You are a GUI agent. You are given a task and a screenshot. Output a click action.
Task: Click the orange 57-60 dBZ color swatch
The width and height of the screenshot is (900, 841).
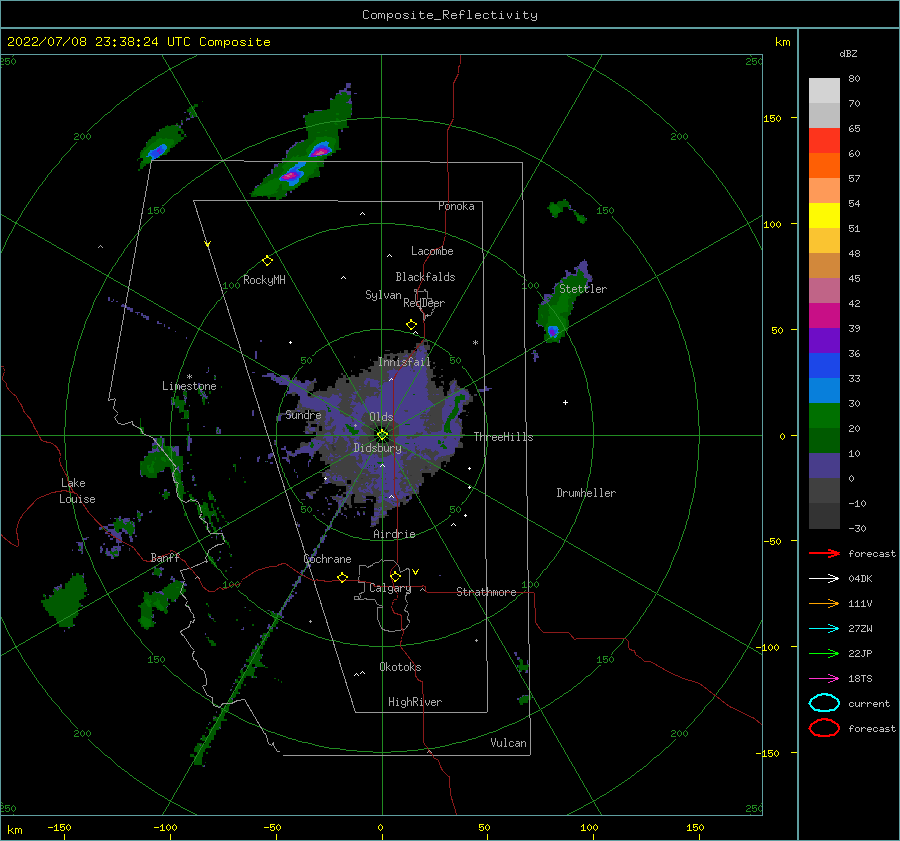[x=824, y=166]
